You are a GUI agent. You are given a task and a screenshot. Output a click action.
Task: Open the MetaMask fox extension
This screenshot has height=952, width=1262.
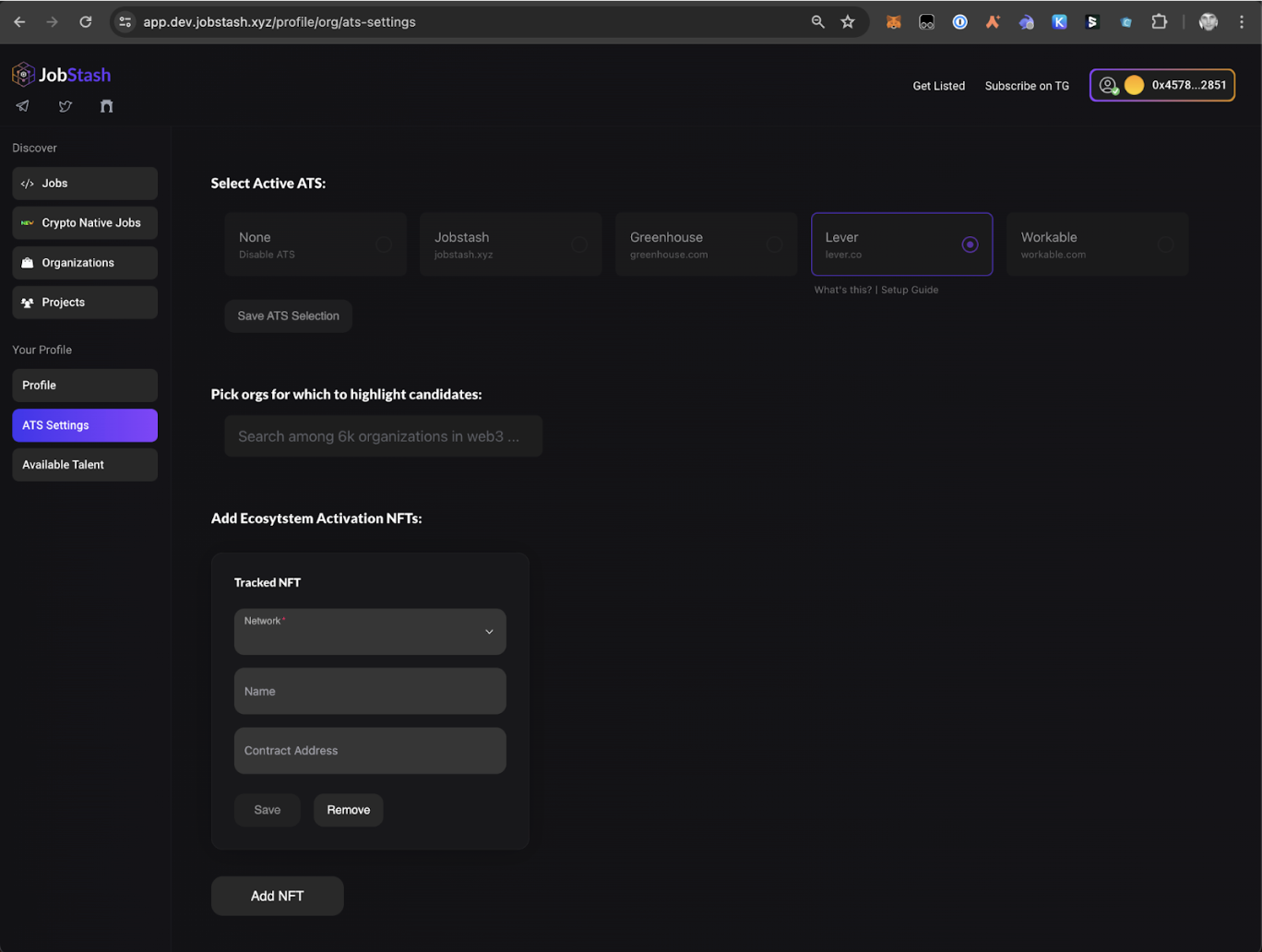tap(893, 22)
